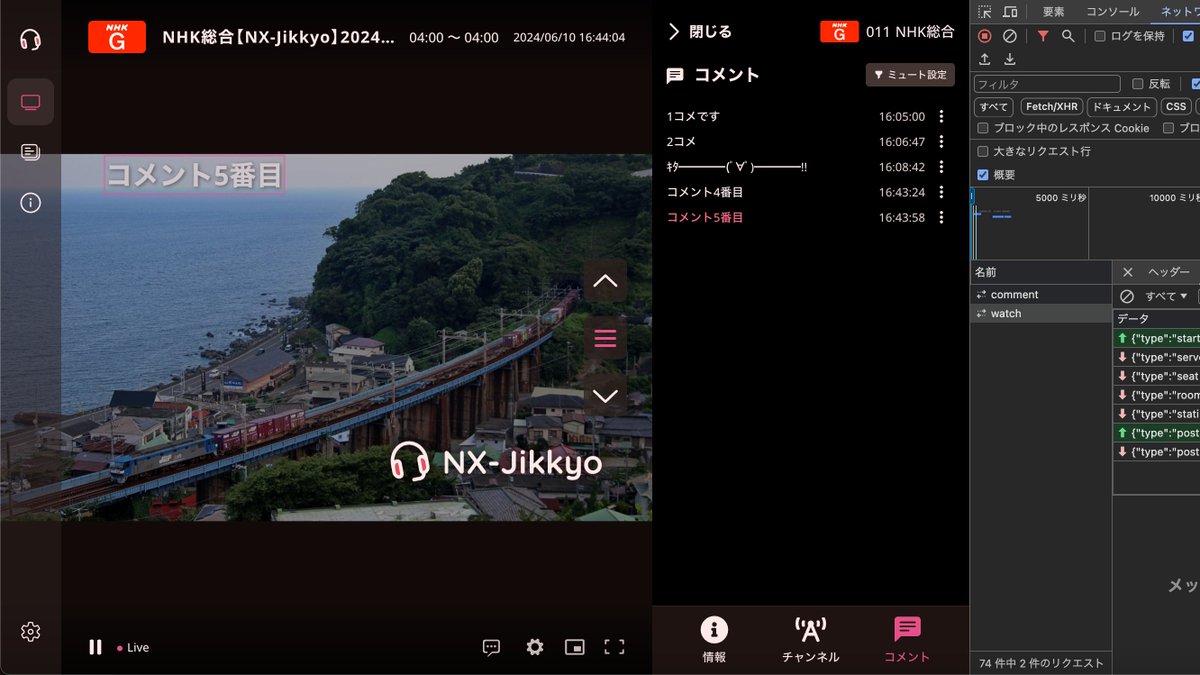Open options menu for コメント4番目
This screenshot has height=675, width=1200.
(941, 192)
